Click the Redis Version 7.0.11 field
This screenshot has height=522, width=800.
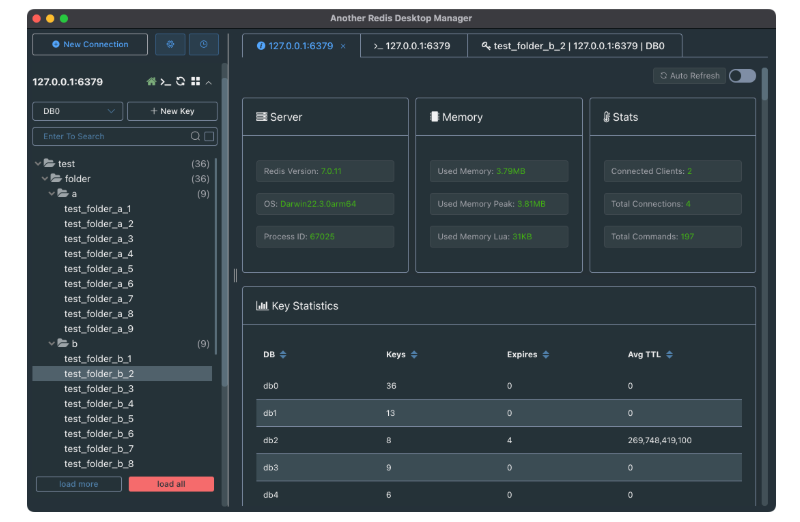(x=325, y=171)
